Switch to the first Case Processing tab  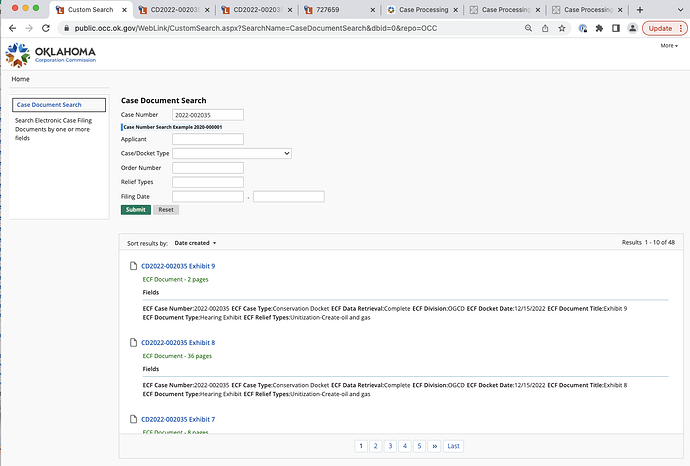[x=423, y=10]
